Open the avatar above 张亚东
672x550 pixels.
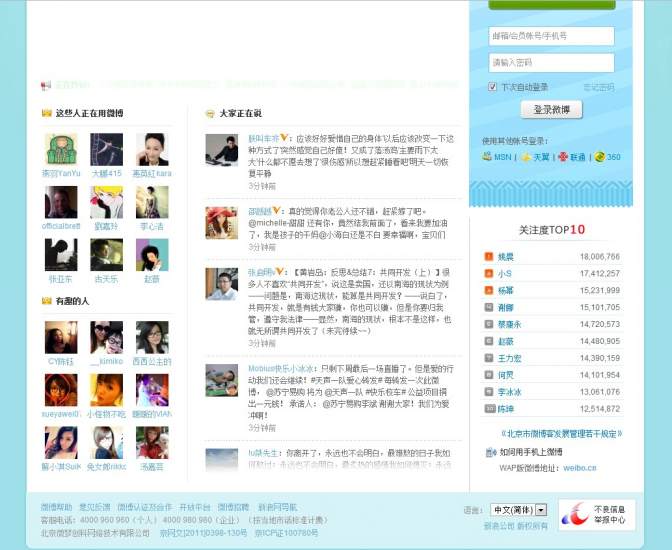[61, 255]
